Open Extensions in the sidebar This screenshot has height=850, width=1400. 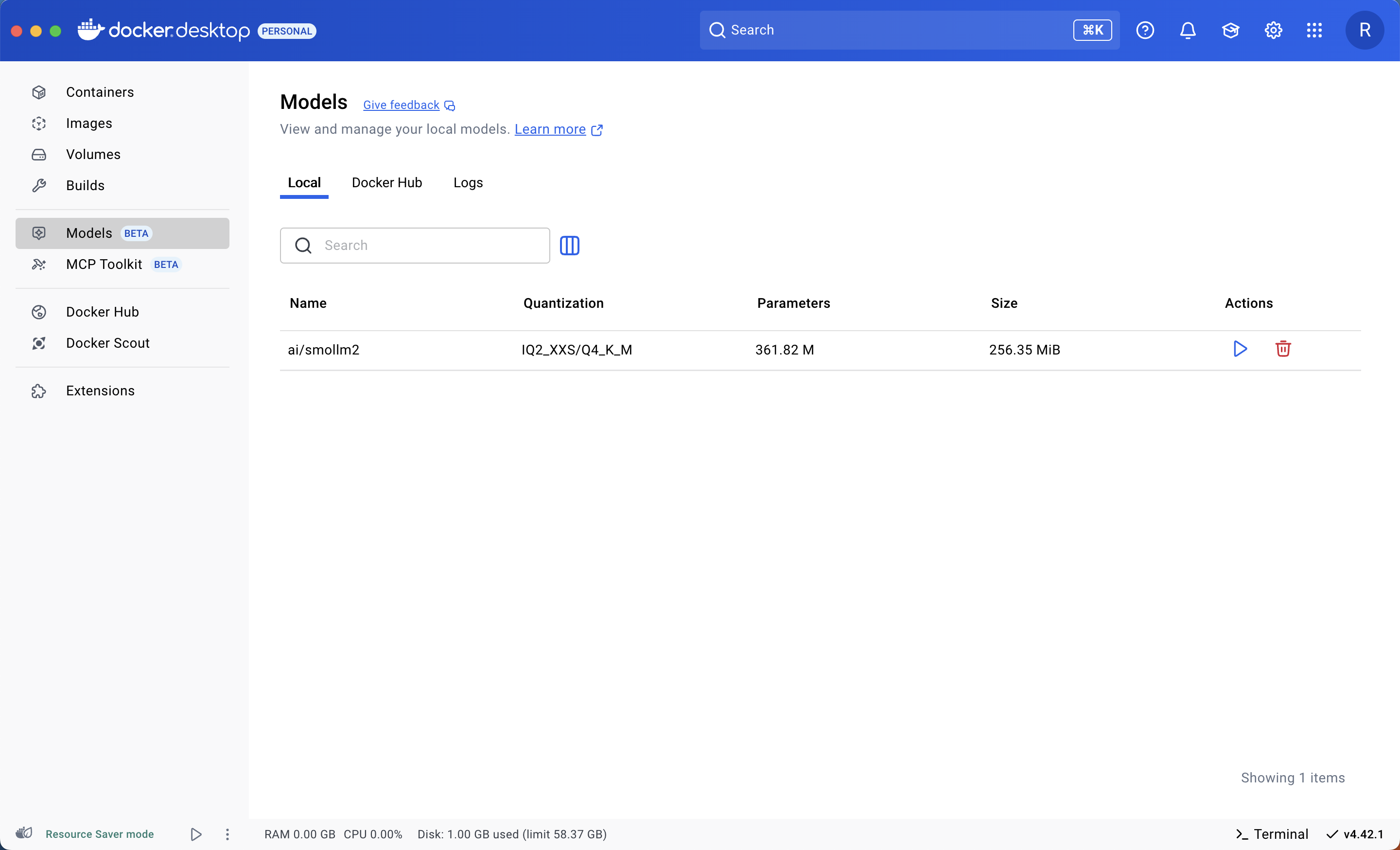coord(122,391)
